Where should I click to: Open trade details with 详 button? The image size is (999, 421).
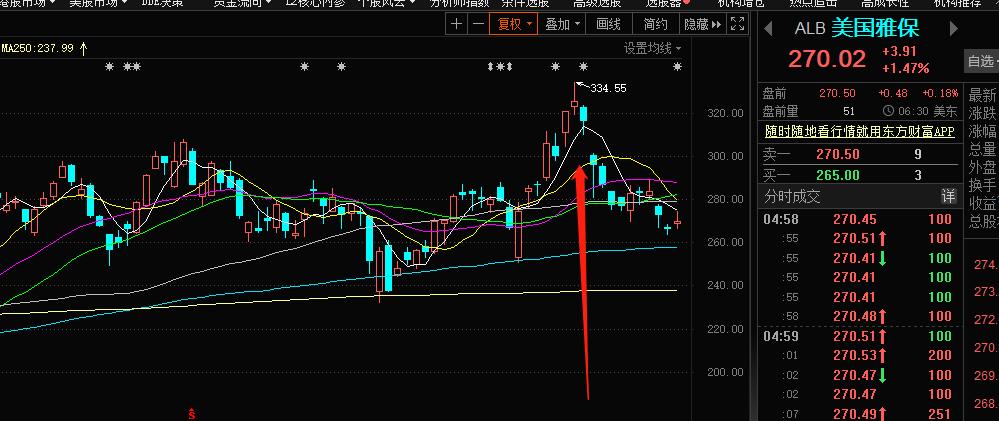pos(949,197)
